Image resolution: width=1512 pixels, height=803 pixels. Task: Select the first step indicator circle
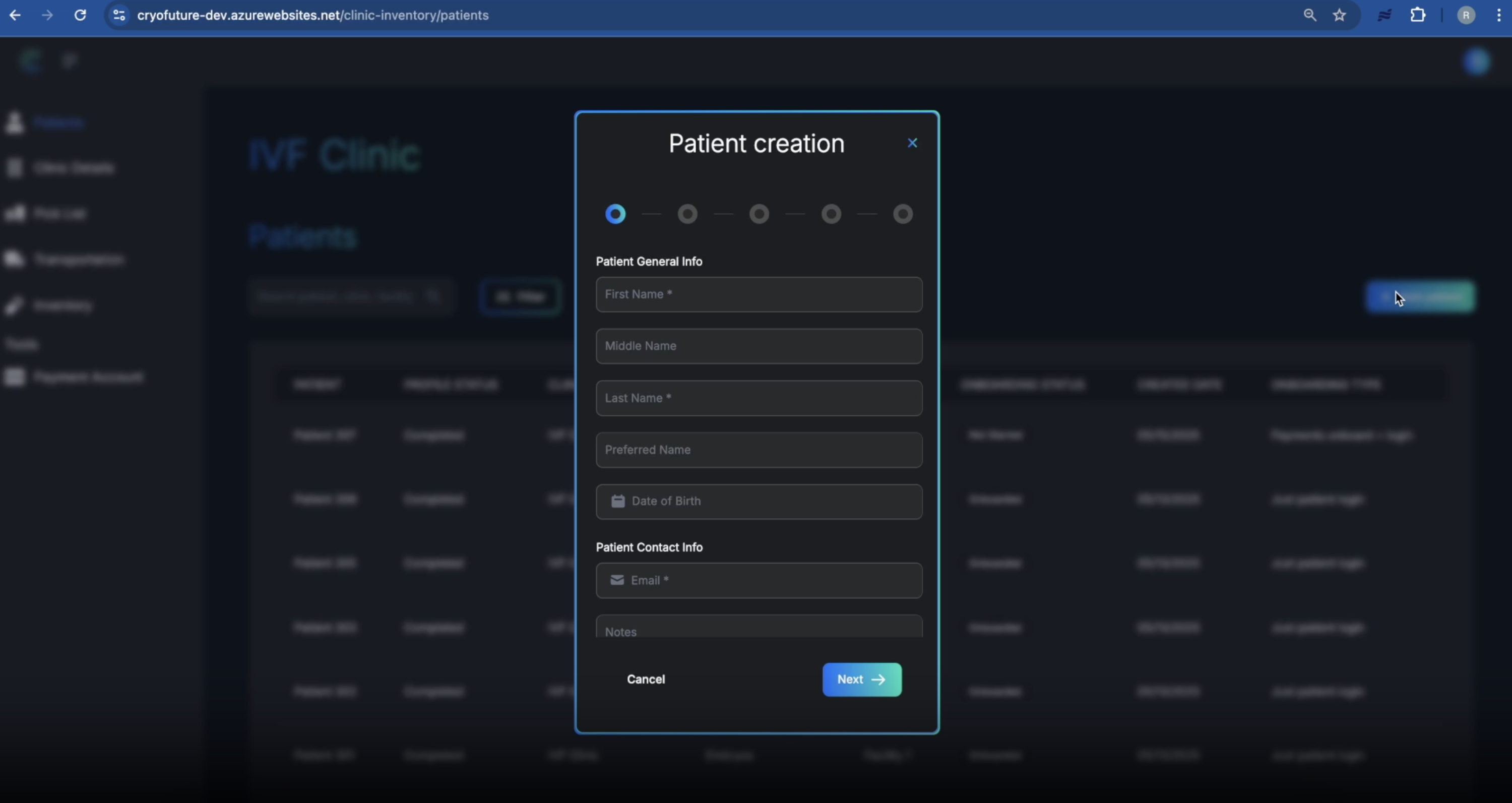616,214
